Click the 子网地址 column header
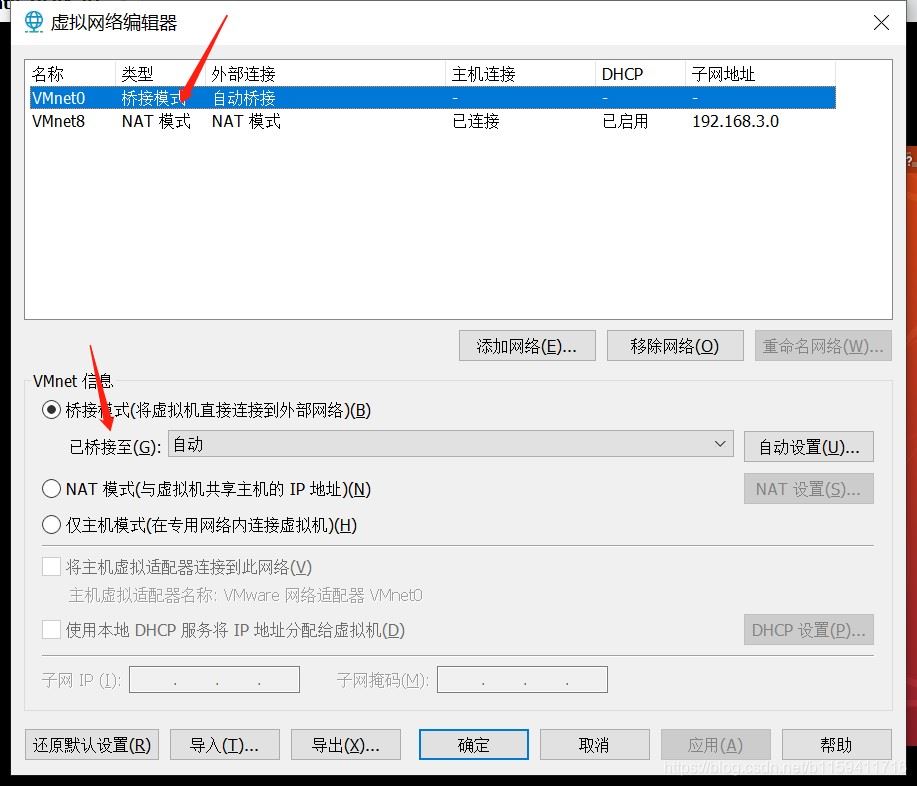917x786 pixels. [x=760, y=74]
